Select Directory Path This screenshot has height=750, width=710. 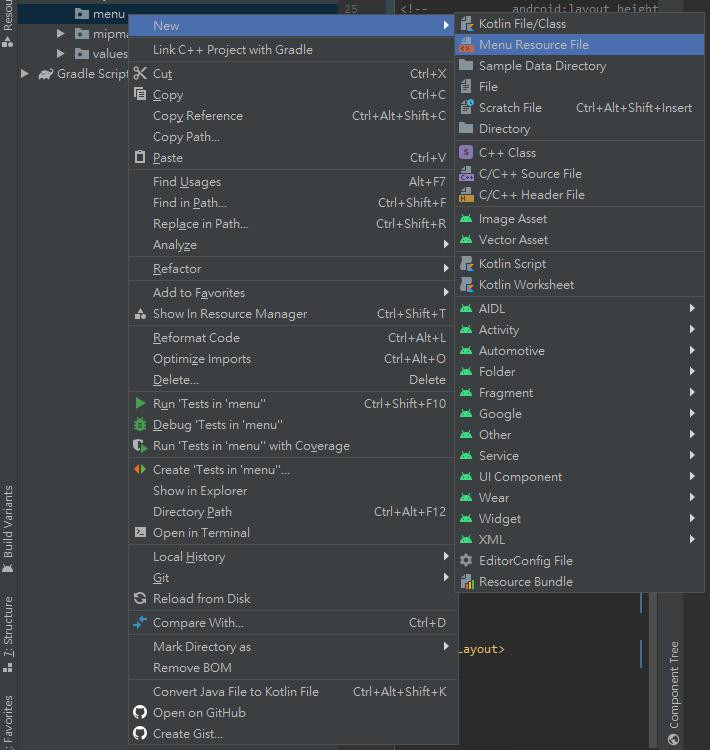293,512
